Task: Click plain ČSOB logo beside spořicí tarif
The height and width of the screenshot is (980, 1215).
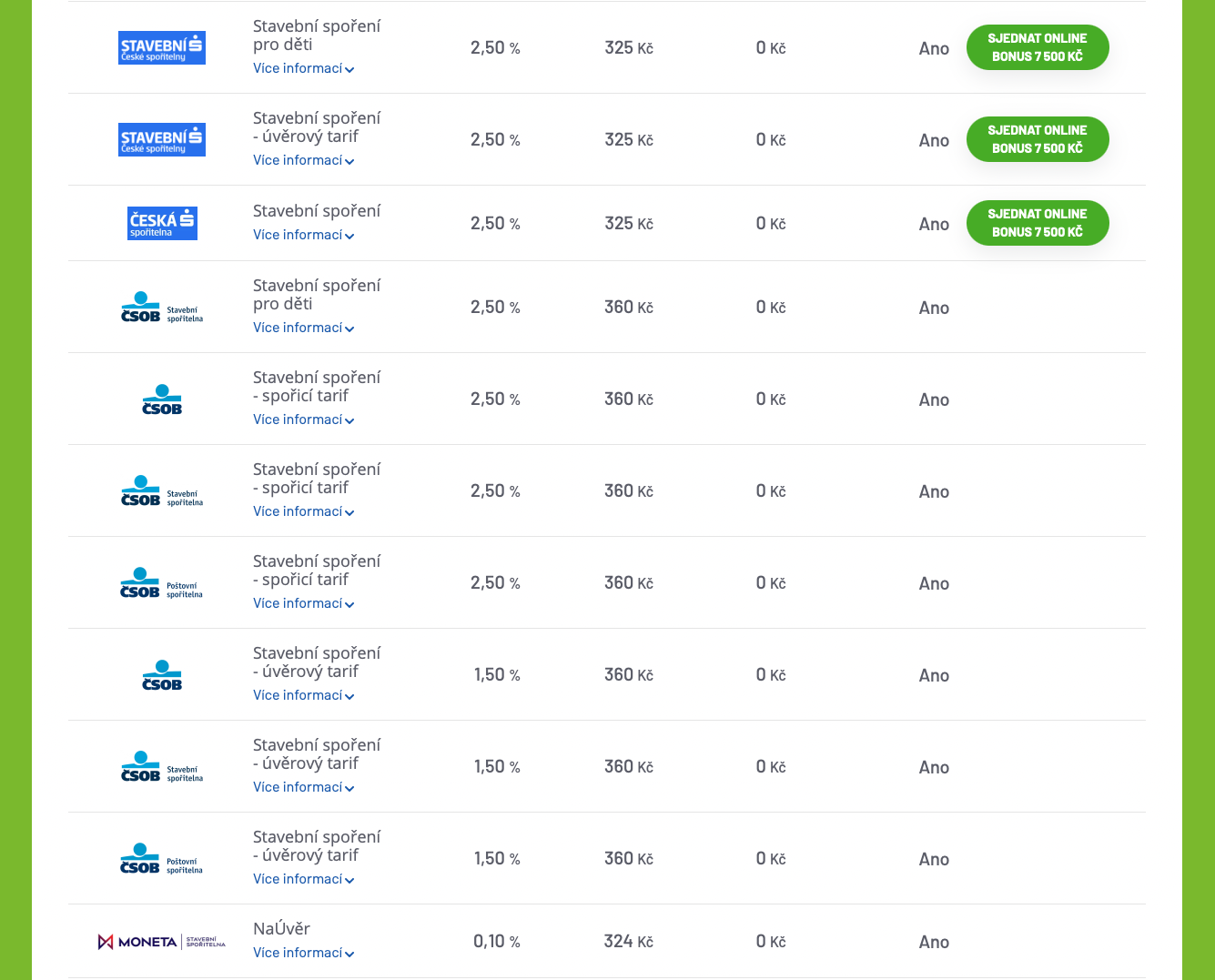Action: tap(162, 399)
